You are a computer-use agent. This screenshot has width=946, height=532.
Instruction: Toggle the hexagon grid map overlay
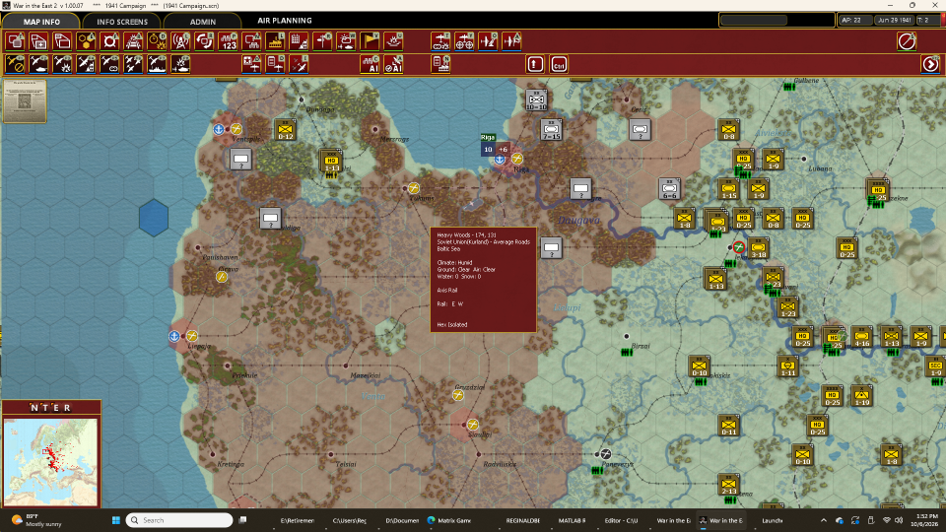coord(86,42)
